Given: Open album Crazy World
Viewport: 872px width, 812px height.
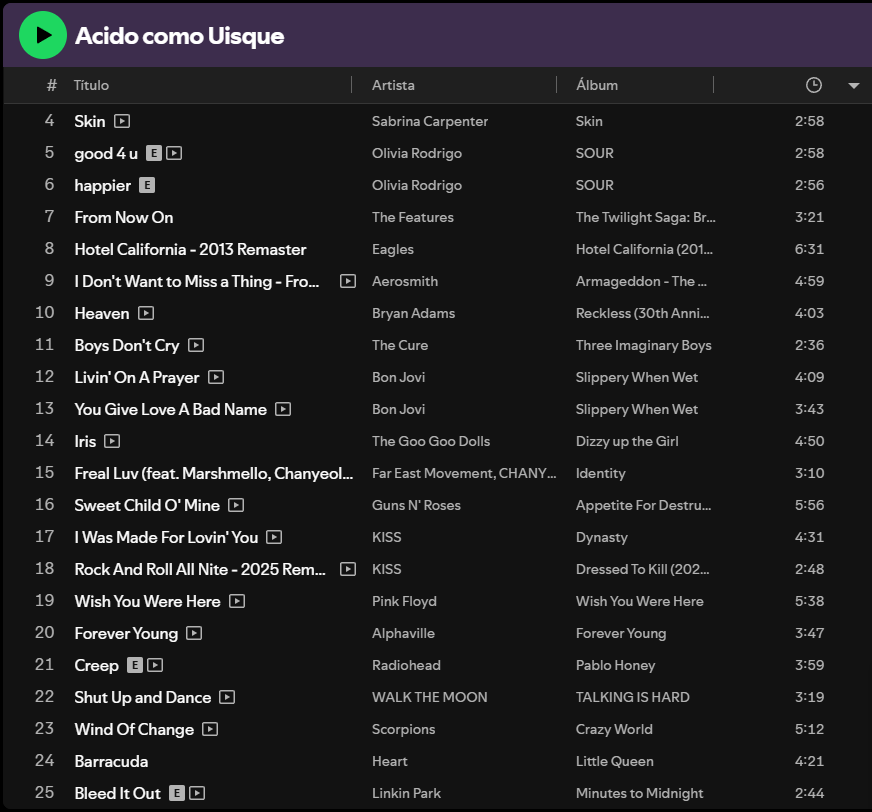Looking at the screenshot, I should (x=614, y=730).
